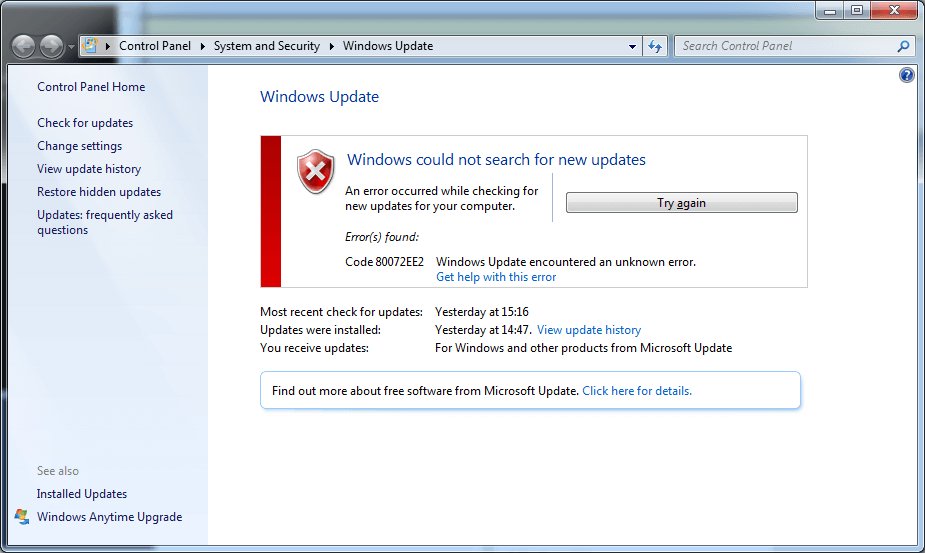This screenshot has height=553, width=925.
Task: Click 'Windows could not search for new updates' title
Action: coord(496,159)
